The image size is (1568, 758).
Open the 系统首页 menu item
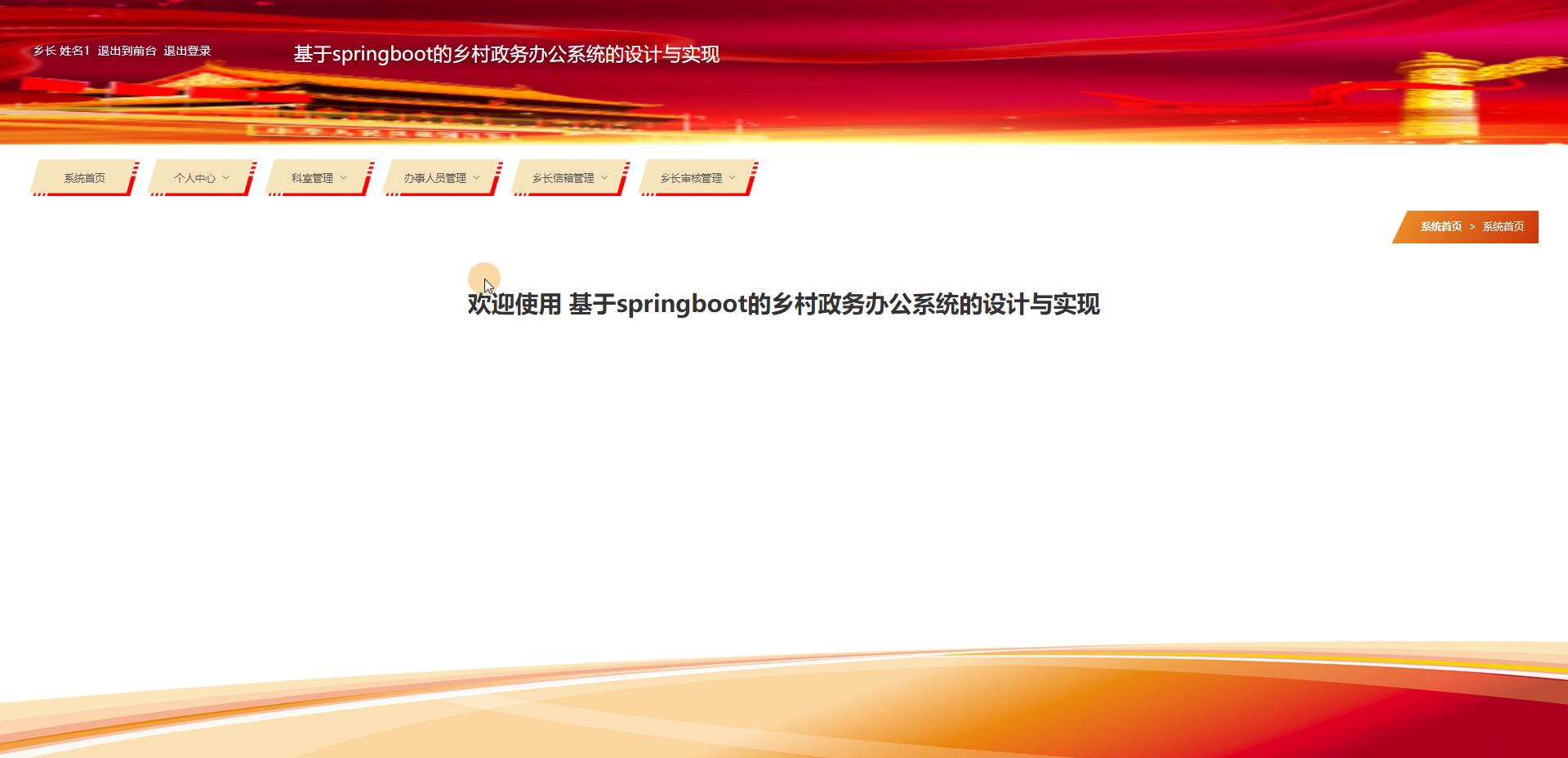coord(85,178)
